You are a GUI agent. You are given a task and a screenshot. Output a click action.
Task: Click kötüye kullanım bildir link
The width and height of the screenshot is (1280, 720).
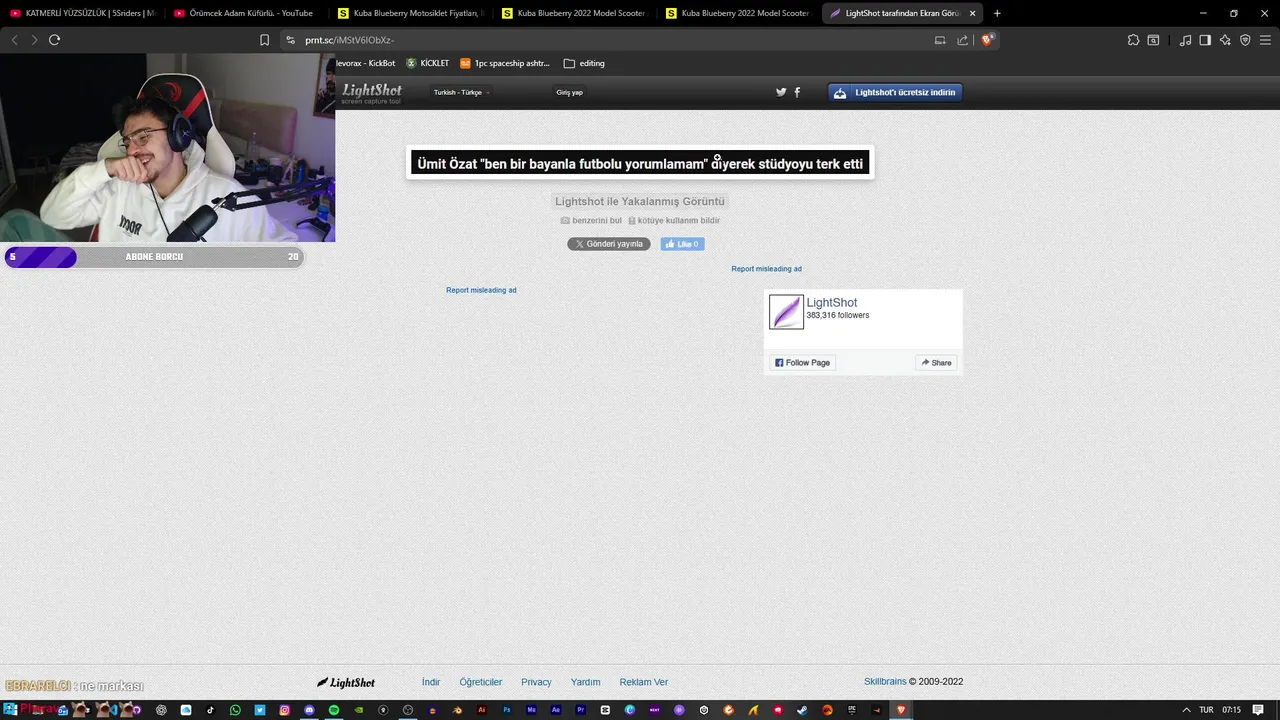pyautogui.click(x=674, y=220)
